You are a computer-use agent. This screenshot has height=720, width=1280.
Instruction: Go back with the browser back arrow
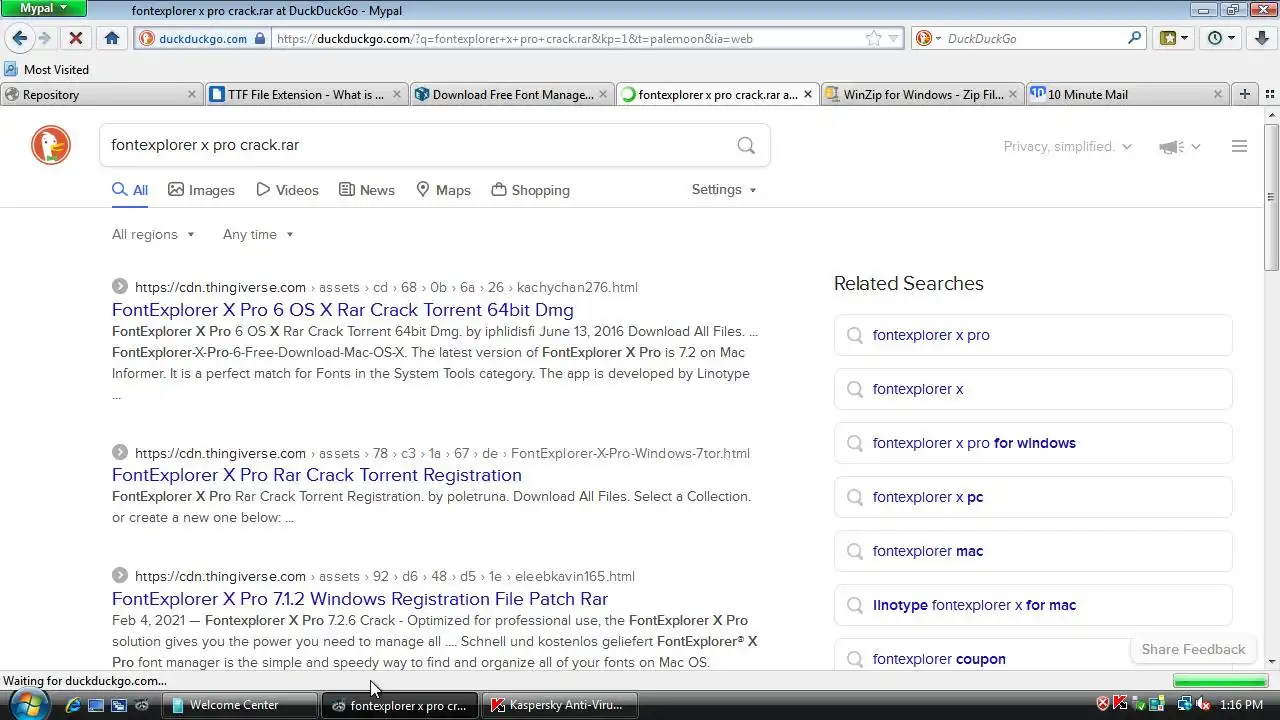[20, 38]
